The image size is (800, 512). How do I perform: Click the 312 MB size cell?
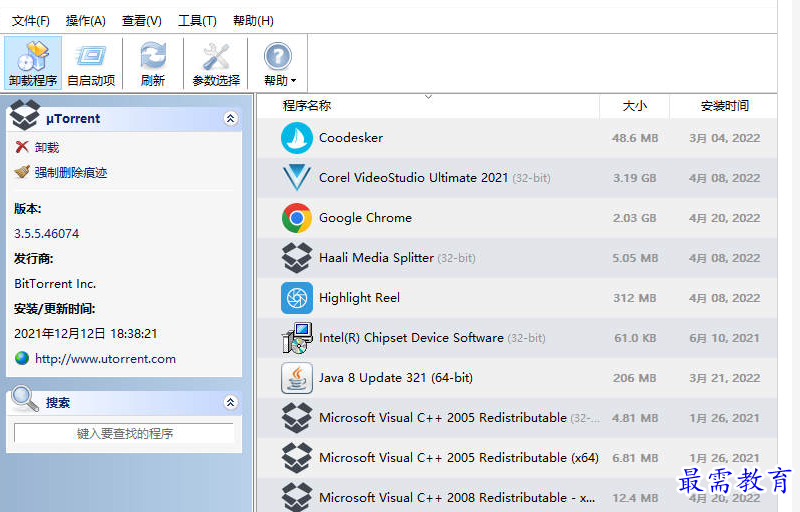click(635, 298)
